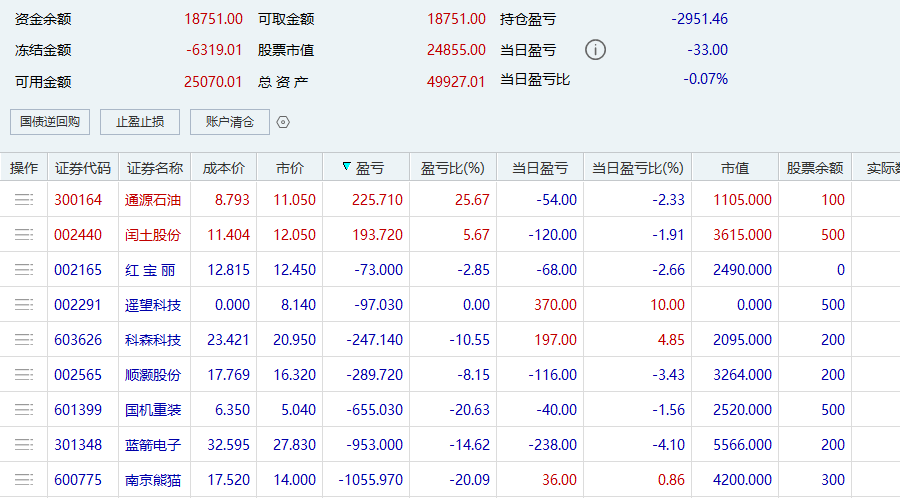900x498 pixels.
Task: Open the operation menu icon for 闰土股份
Action: pos(24,235)
